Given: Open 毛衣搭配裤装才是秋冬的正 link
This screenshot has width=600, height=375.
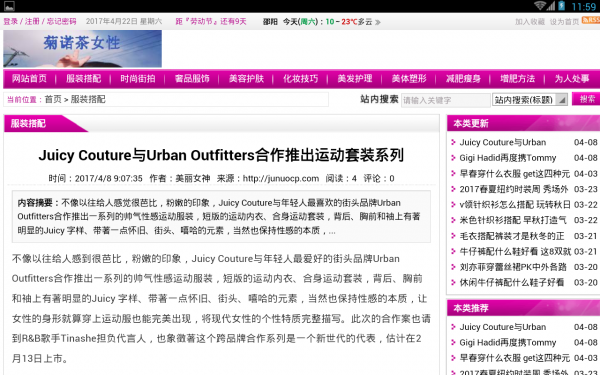Looking at the screenshot, I should pyautogui.click(x=512, y=236).
